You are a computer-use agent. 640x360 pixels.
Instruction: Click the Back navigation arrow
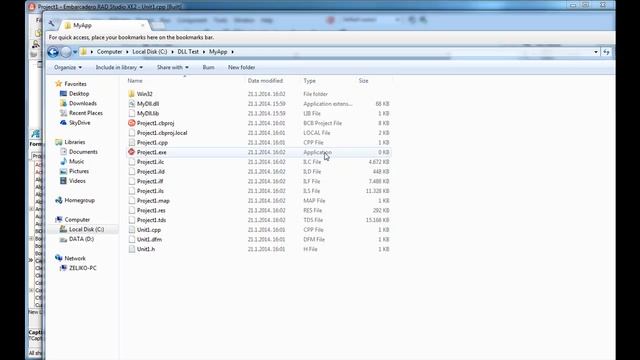pyautogui.click(x=53, y=52)
